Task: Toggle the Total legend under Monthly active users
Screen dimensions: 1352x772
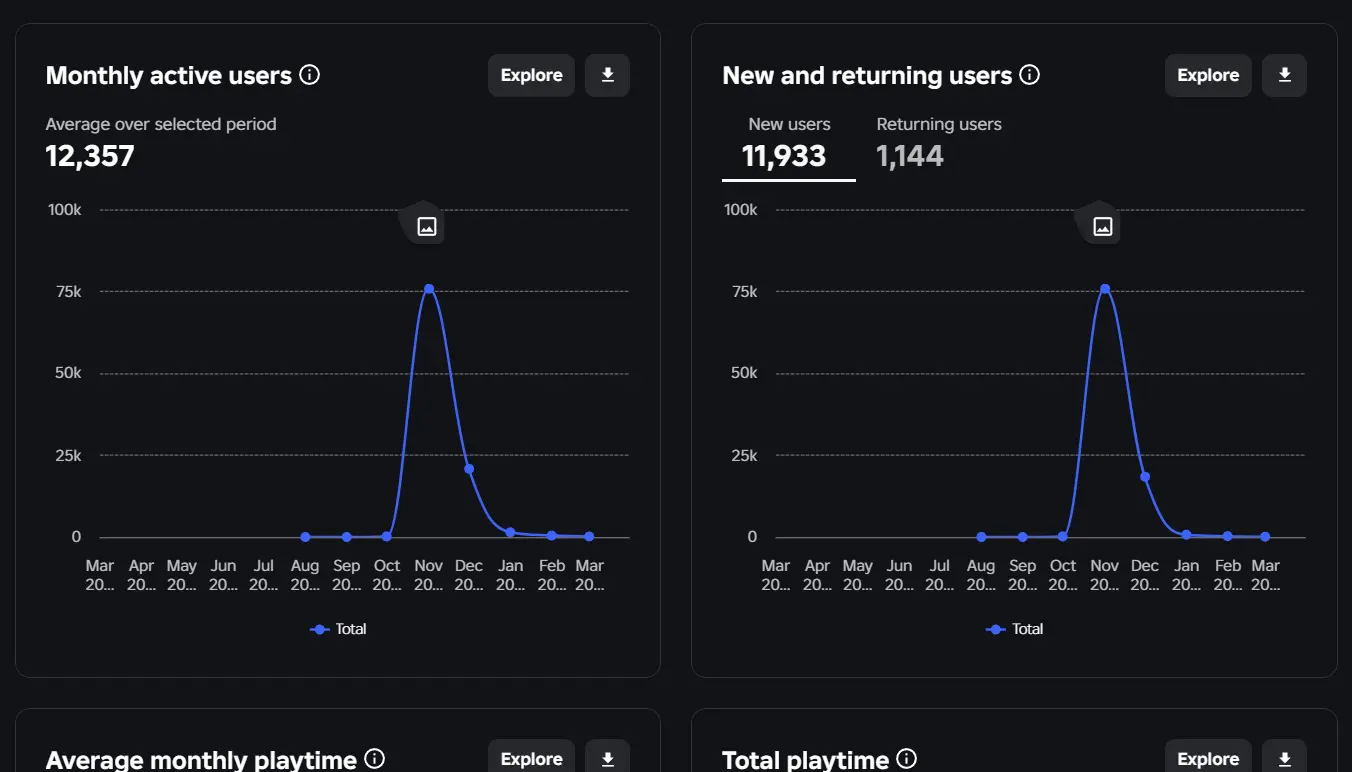Action: coord(338,629)
